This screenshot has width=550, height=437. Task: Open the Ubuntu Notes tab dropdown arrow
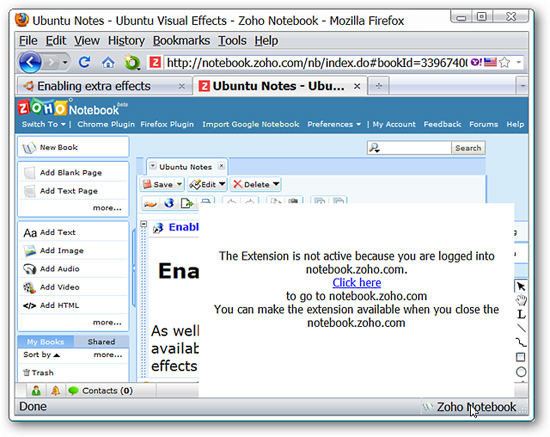153,166
